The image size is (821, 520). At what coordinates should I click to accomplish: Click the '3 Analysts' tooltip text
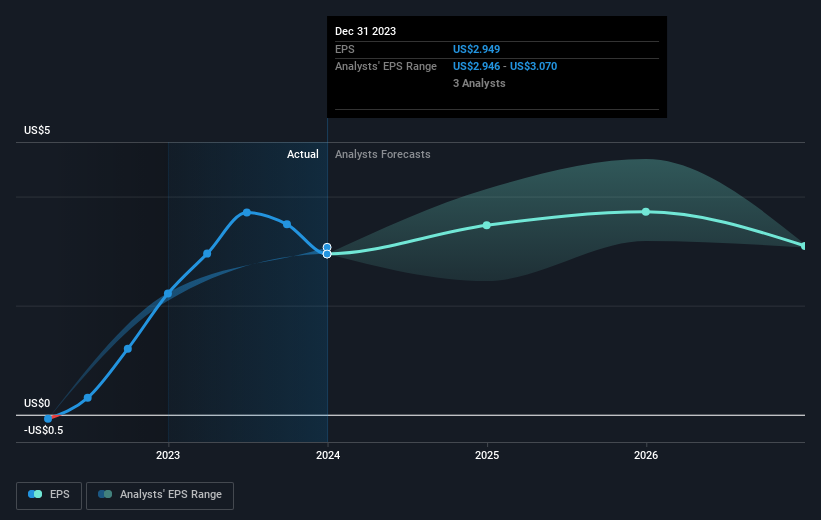coord(479,83)
